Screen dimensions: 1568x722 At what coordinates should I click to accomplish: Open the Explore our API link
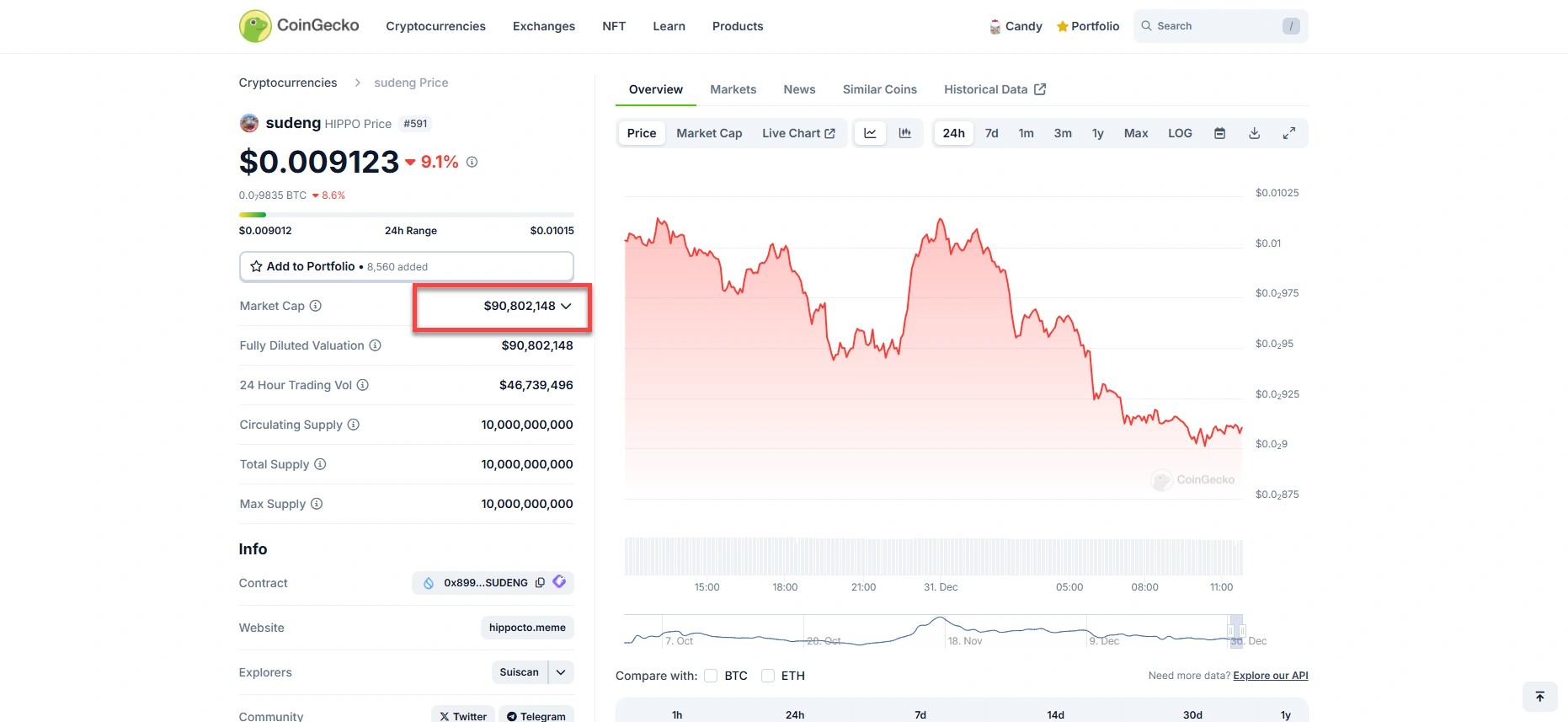tap(1270, 676)
